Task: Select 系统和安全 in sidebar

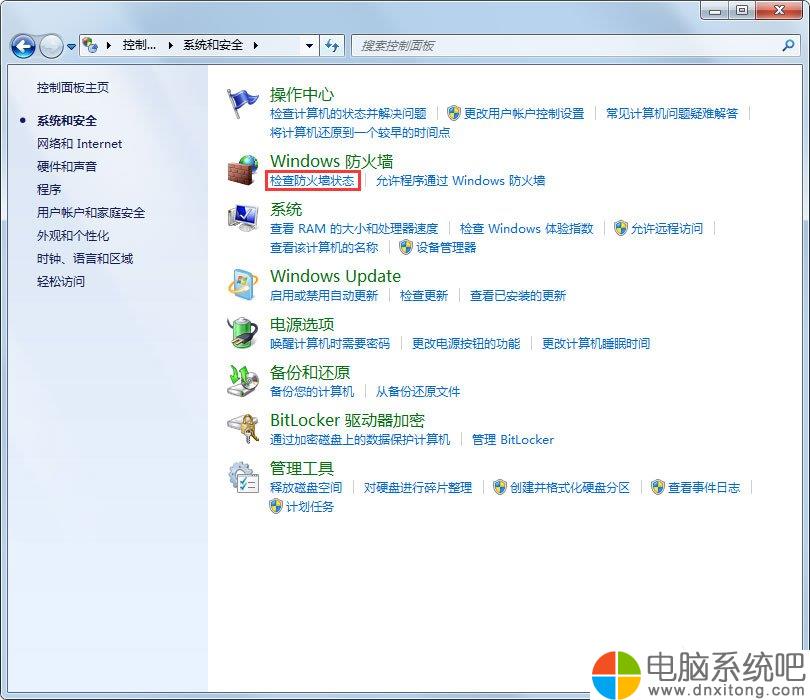Action: (67, 121)
